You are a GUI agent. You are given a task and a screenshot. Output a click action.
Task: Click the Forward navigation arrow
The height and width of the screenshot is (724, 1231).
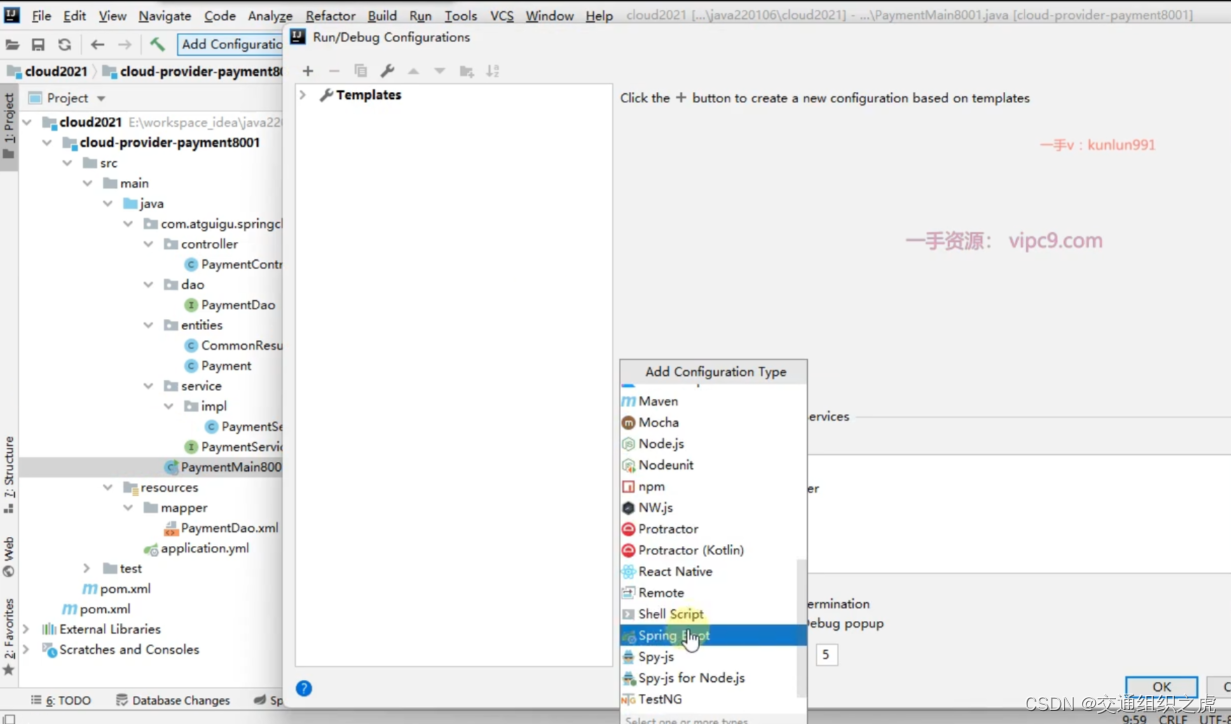point(124,45)
